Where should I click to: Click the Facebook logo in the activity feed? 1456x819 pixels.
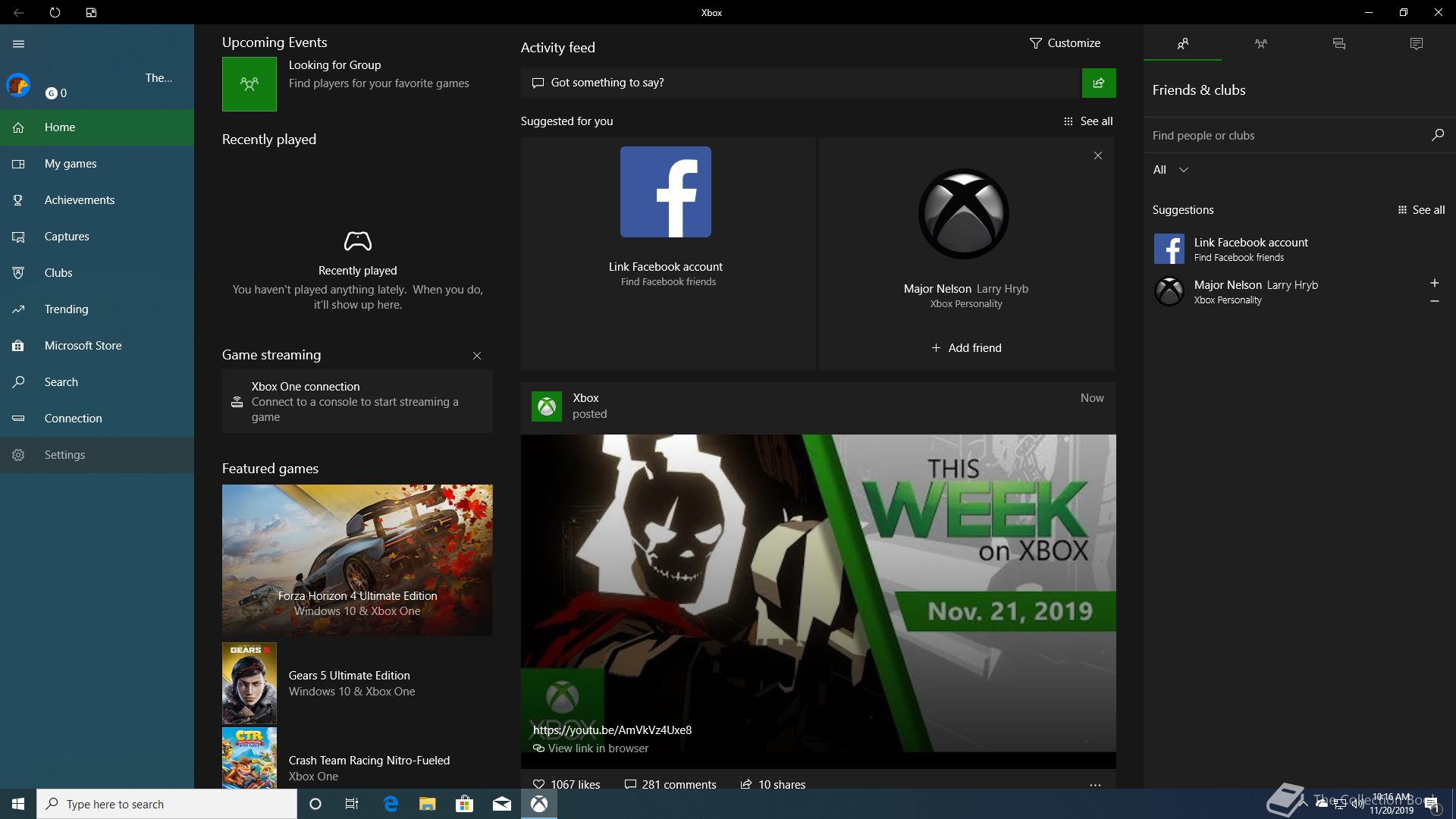666,192
